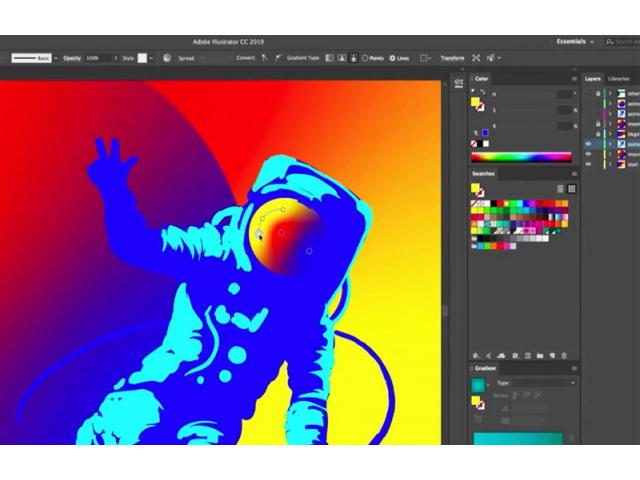The image size is (640, 480).
Task: Click the first Convert anchor point icon
Action: pyautogui.click(x=264, y=58)
